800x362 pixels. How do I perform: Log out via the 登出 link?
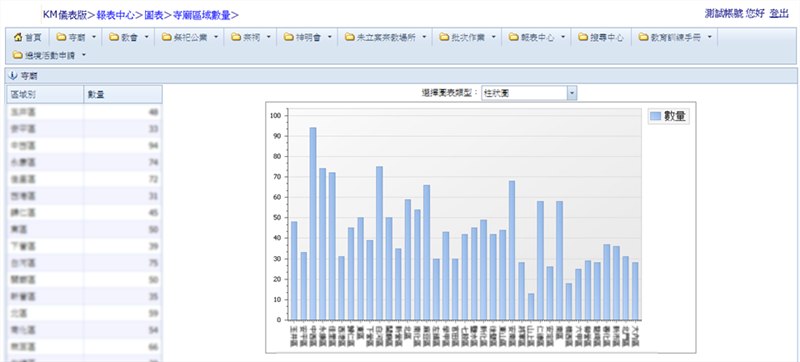click(779, 14)
